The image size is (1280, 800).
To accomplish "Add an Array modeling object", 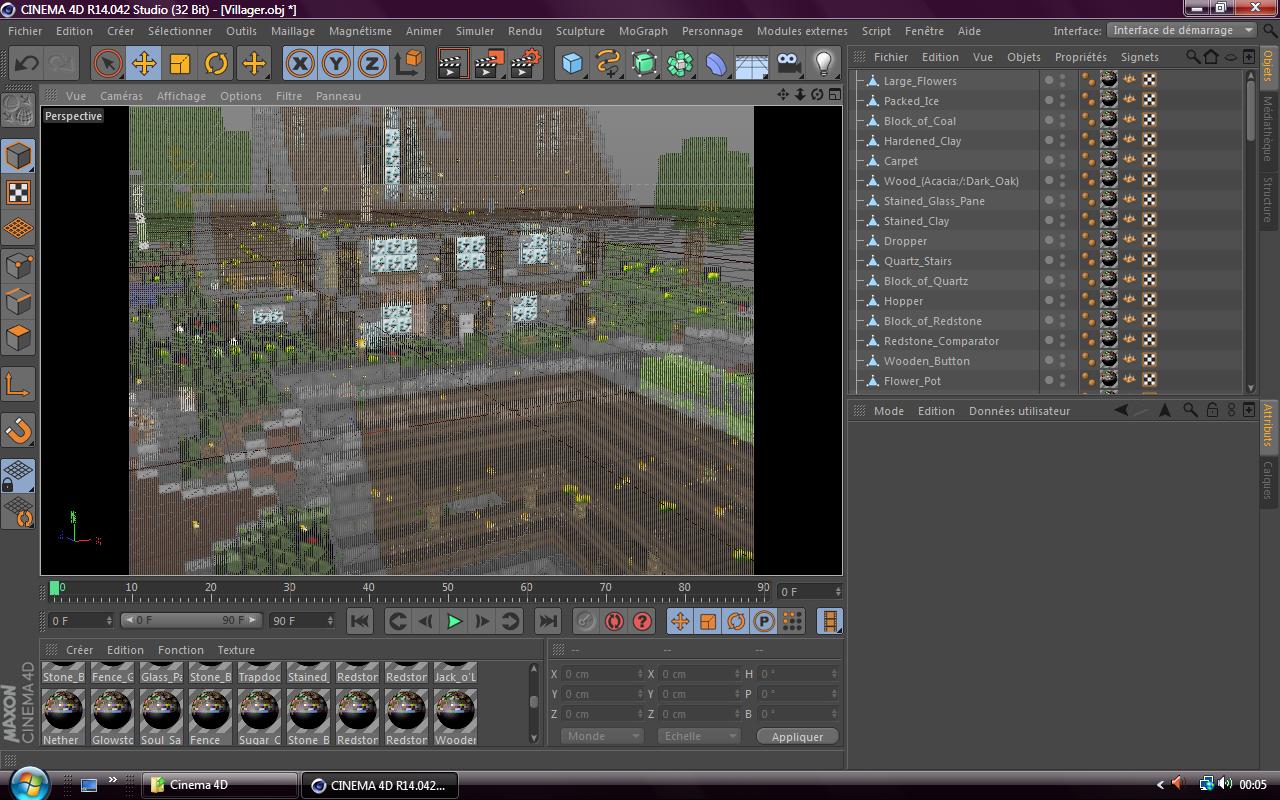I will (x=680, y=64).
